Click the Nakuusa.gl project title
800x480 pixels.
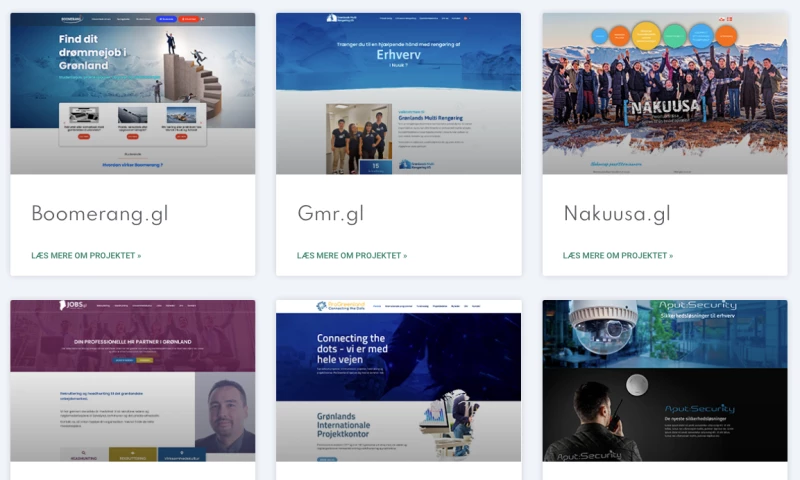point(617,214)
